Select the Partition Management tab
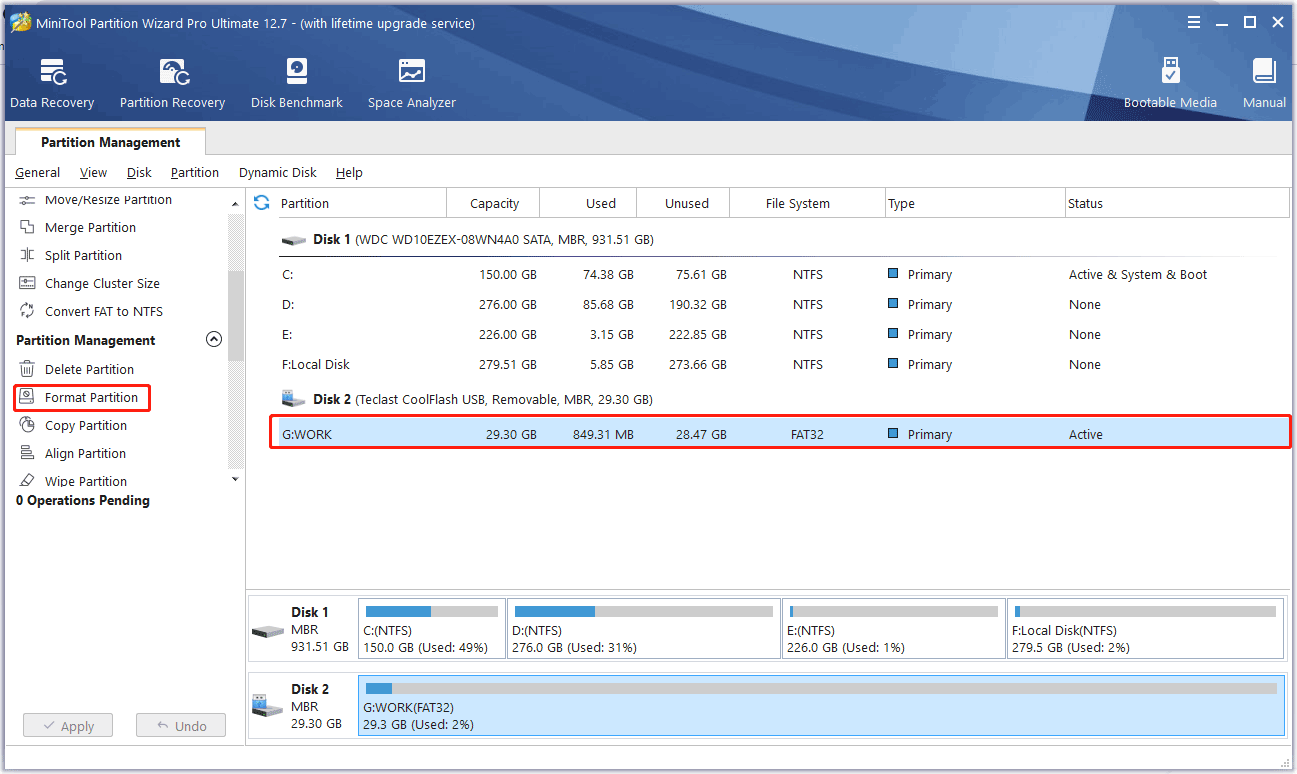This screenshot has height=774, width=1297. click(110, 142)
